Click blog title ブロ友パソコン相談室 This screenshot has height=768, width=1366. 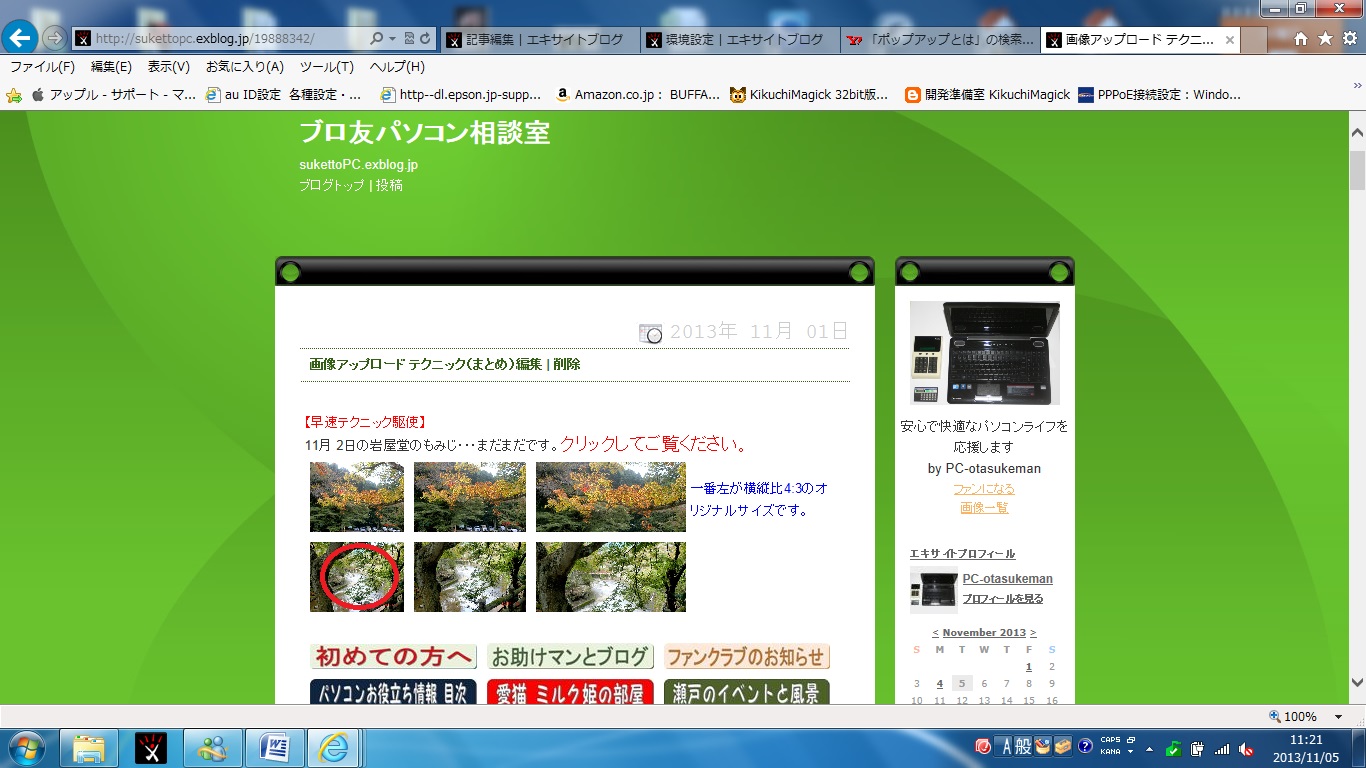(x=424, y=132)
